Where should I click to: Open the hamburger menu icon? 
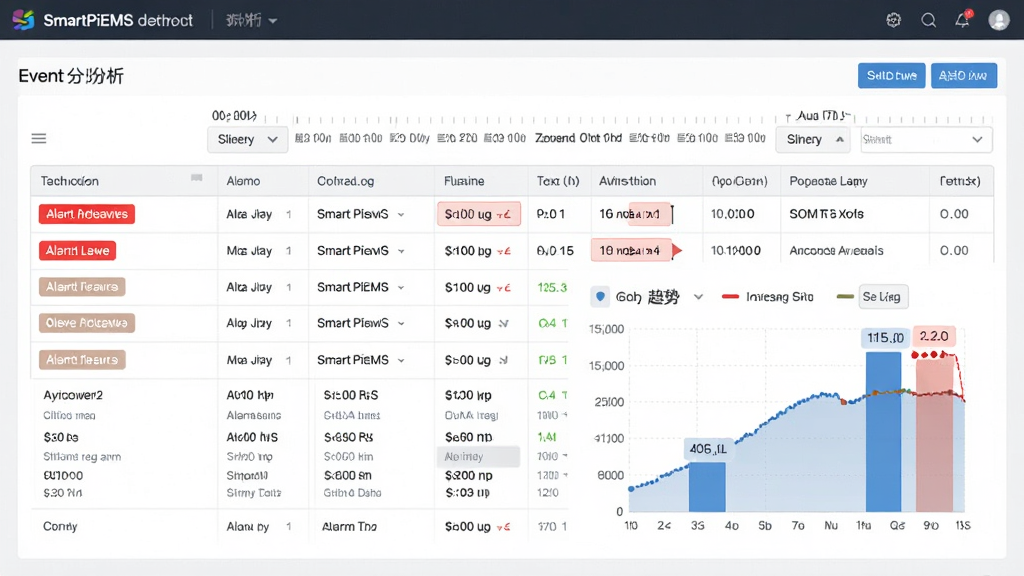click(x=39, y=138)
